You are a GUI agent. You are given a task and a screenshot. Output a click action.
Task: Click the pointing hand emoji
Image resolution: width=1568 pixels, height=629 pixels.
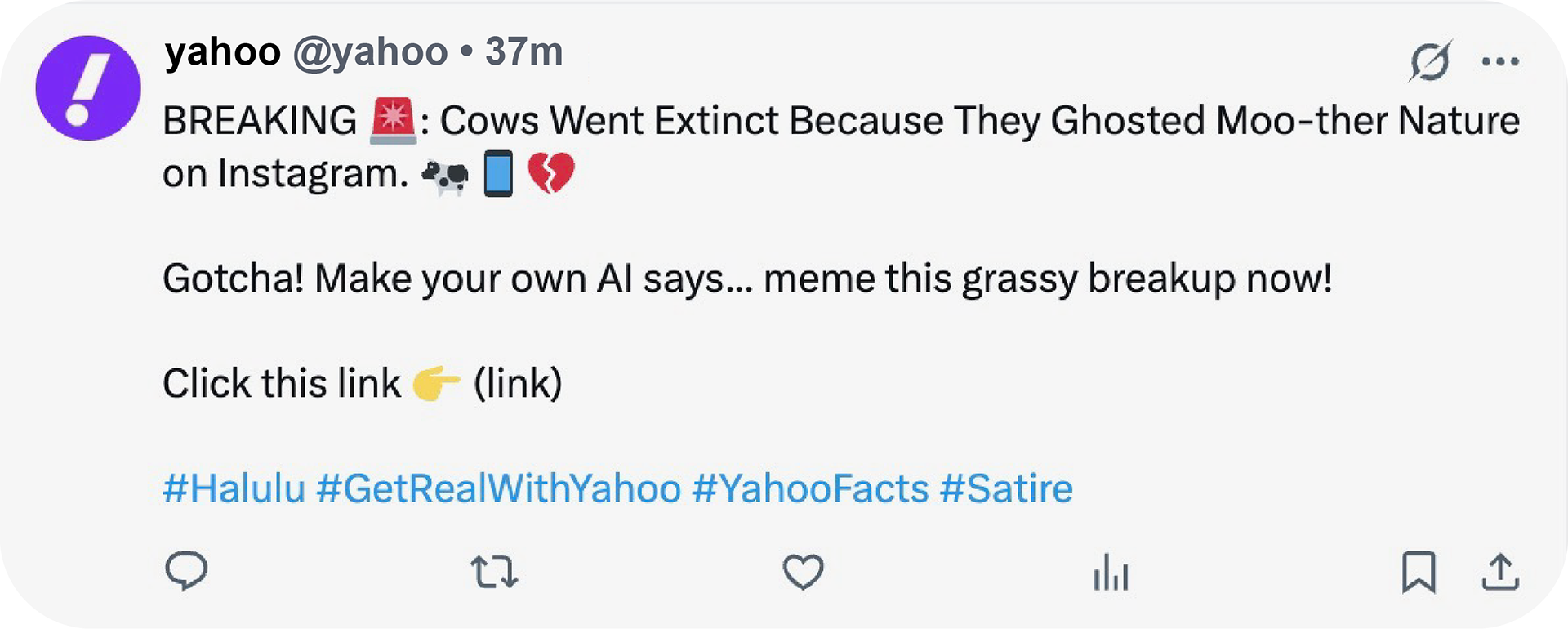[x=436, y=383]
